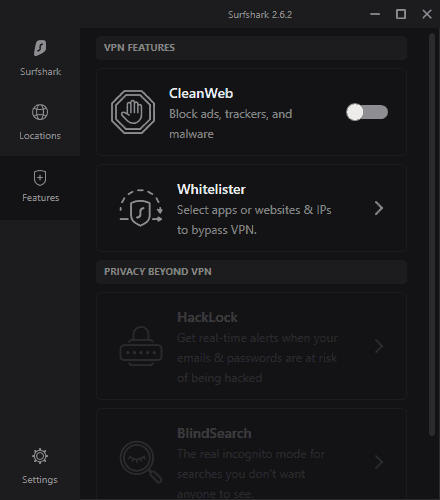Image resolution: width=440 pixels, height=500 pixels.
Task: Click the Surfshark 2.6.2 window title
Action: (x=260, y=15)
